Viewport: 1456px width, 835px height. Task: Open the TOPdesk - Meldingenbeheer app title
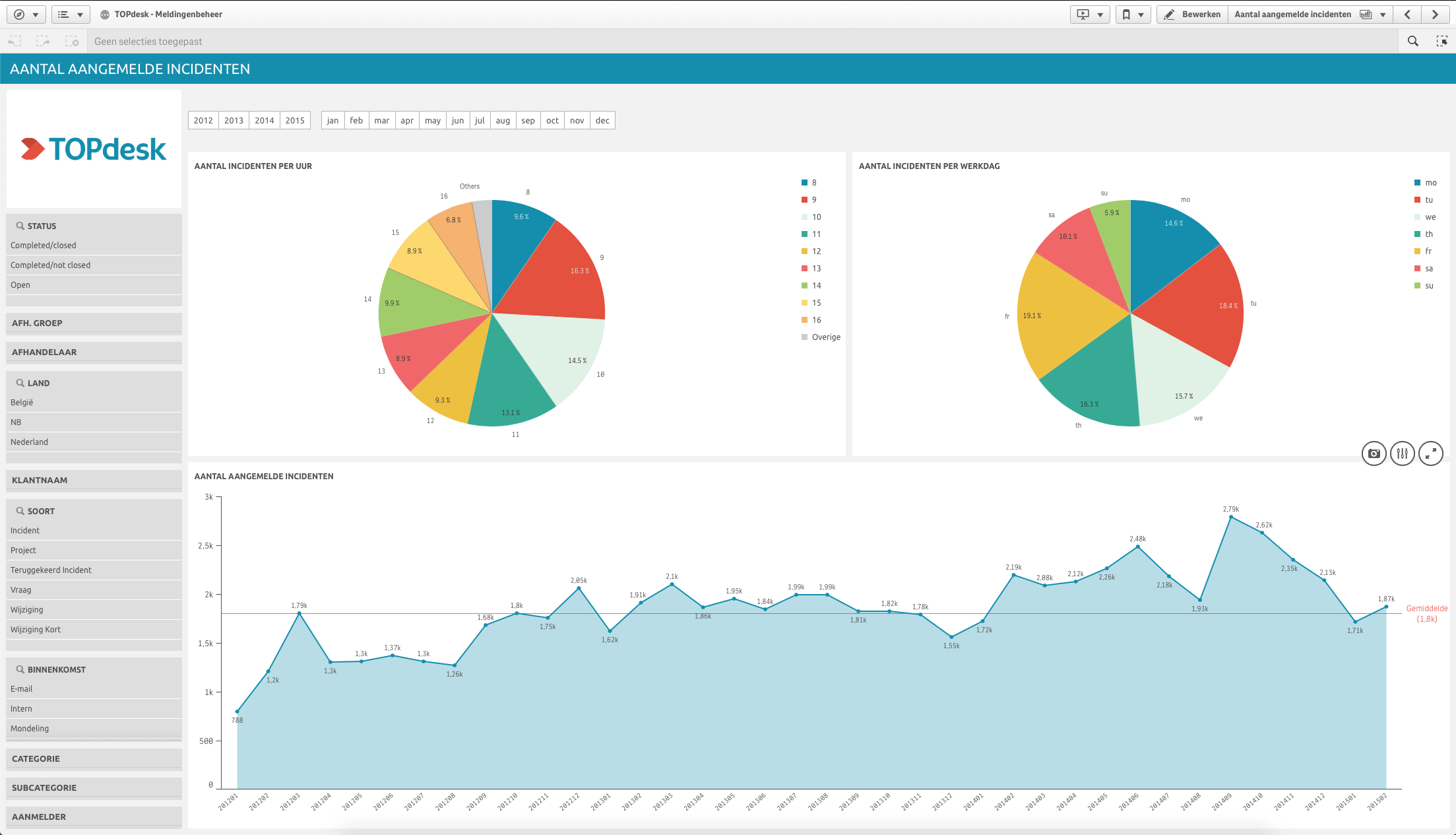168,15
